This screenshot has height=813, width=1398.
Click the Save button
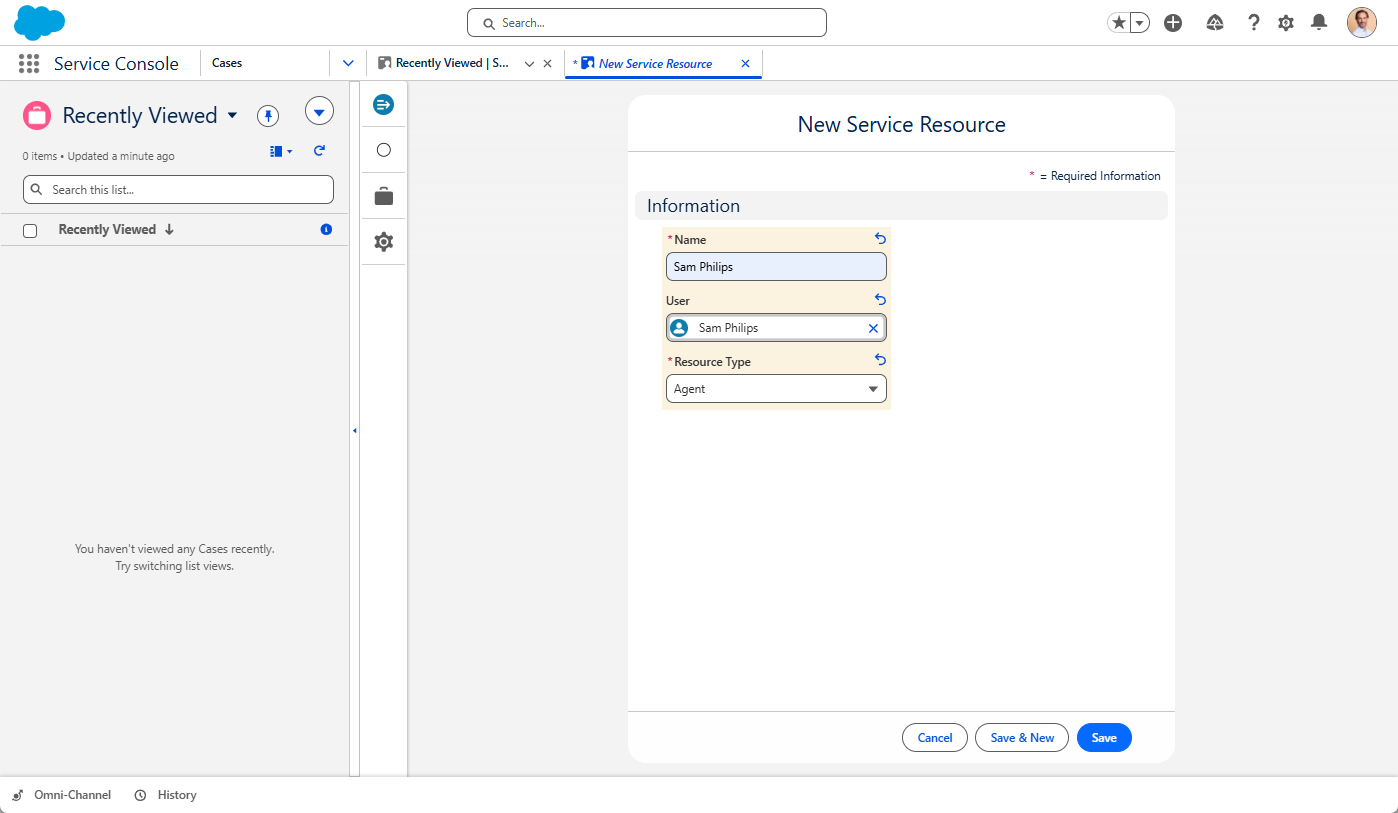[x=1103, y=738]
